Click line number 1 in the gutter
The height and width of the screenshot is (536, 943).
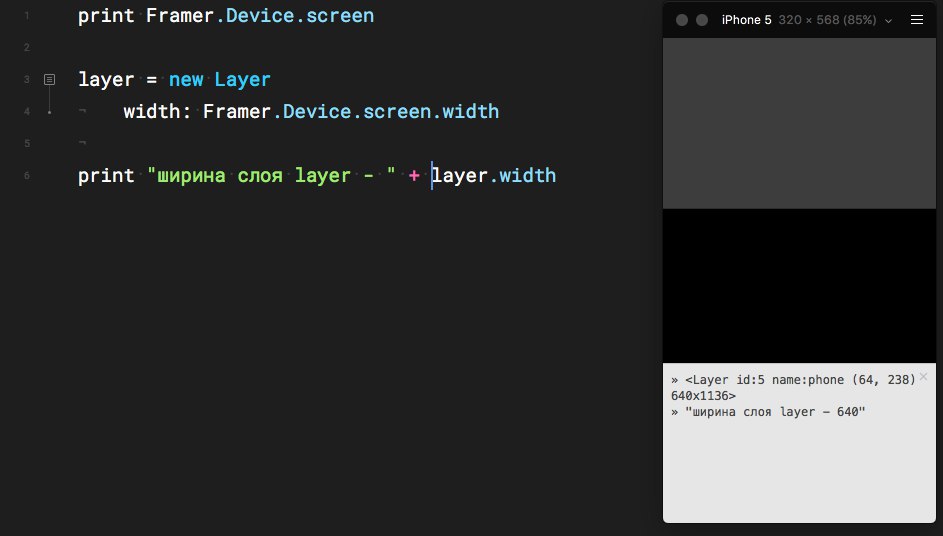(x=26, y=17)
